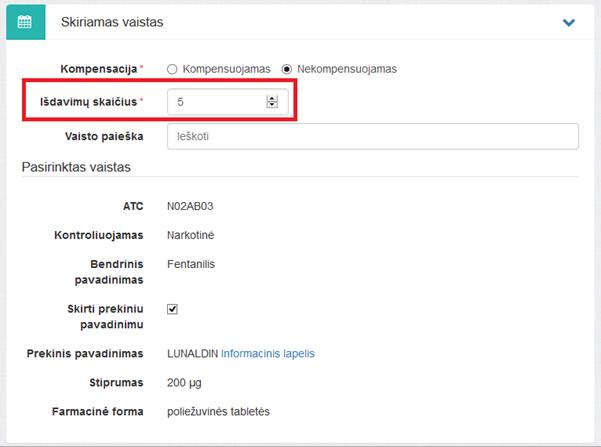The width and height of the screenshot is (601, 447).
Task: Click the 200 µg strength value
Action: point(185,382)
